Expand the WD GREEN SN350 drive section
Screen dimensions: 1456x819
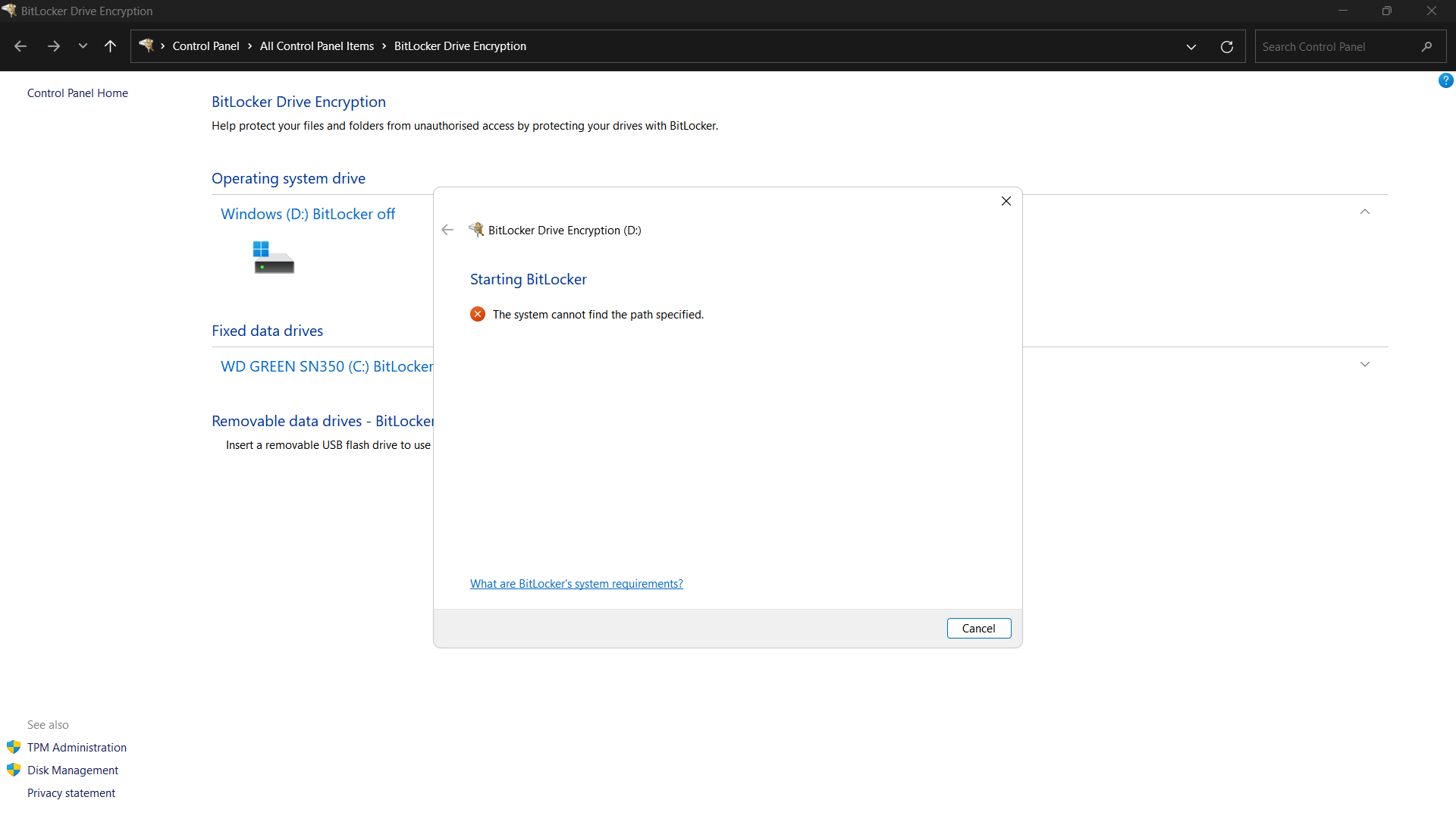(1364, 365)
